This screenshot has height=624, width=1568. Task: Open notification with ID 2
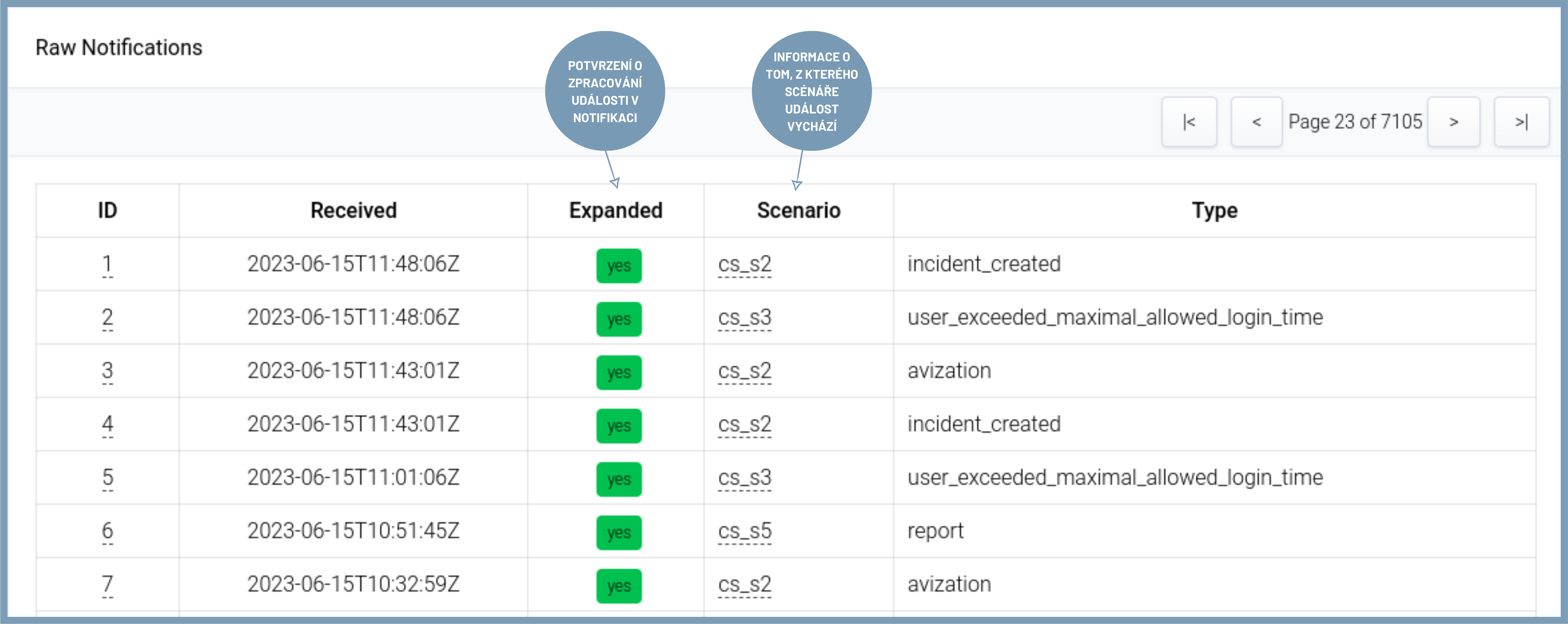(x=107, y=318)
